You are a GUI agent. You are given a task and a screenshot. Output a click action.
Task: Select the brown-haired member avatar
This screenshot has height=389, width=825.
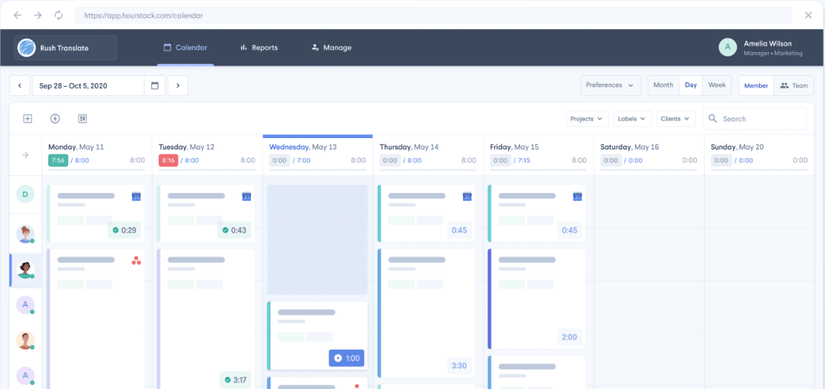(25, 341)
